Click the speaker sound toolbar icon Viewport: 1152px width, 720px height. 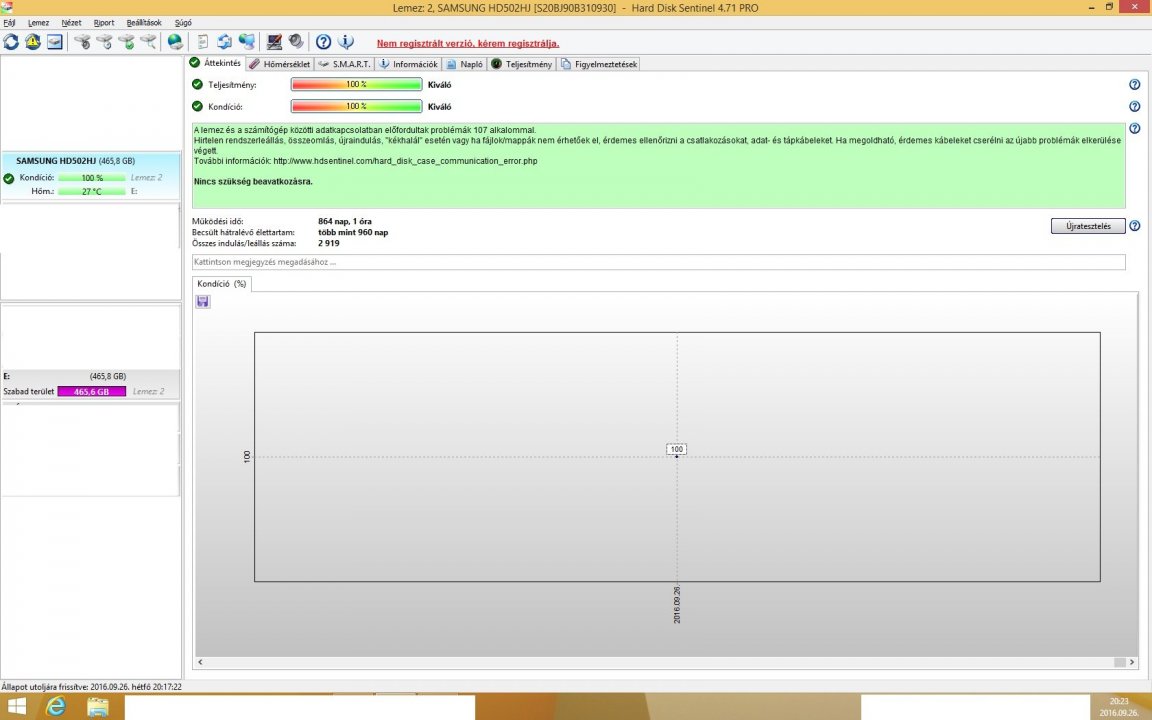coord(296,42)
